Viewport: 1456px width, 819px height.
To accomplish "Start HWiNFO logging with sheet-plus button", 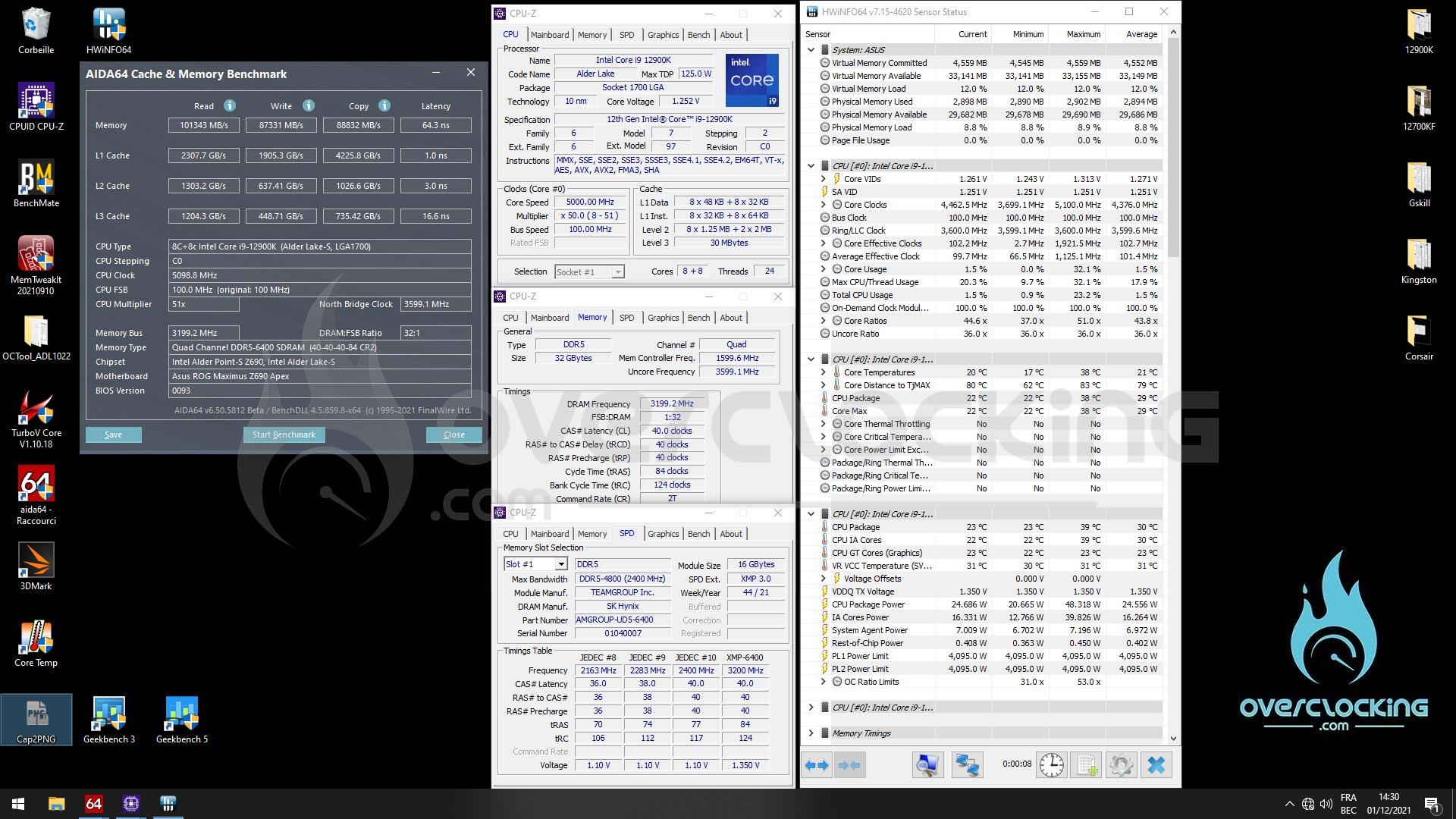I will point(1087,765).
